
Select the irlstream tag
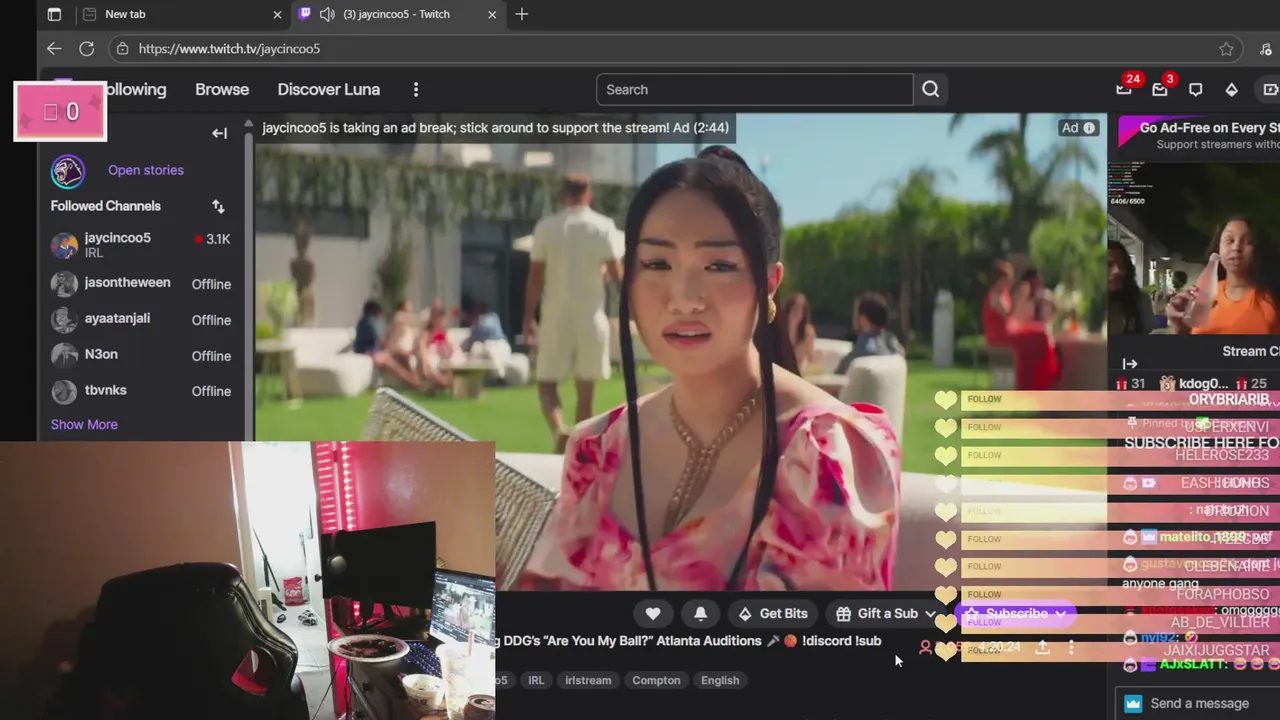[588, 680]
